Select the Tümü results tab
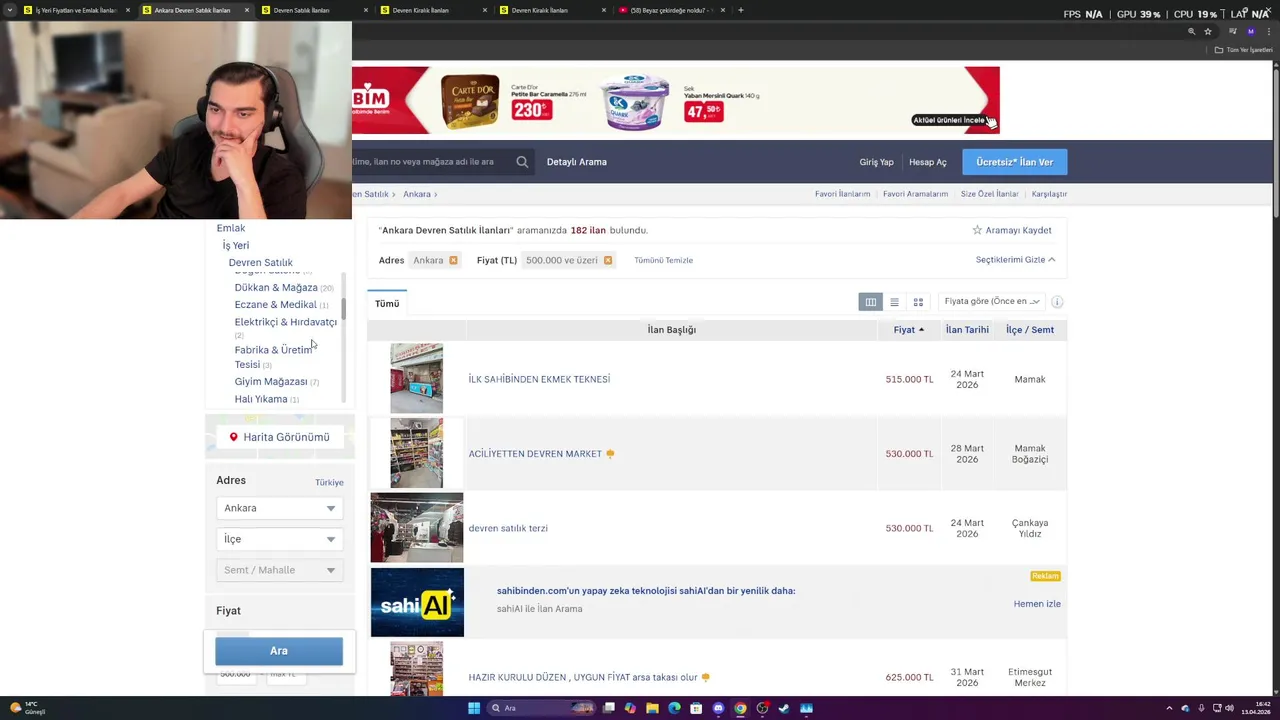This screenshot has height=720, width=1280. [x=387, y=304]
